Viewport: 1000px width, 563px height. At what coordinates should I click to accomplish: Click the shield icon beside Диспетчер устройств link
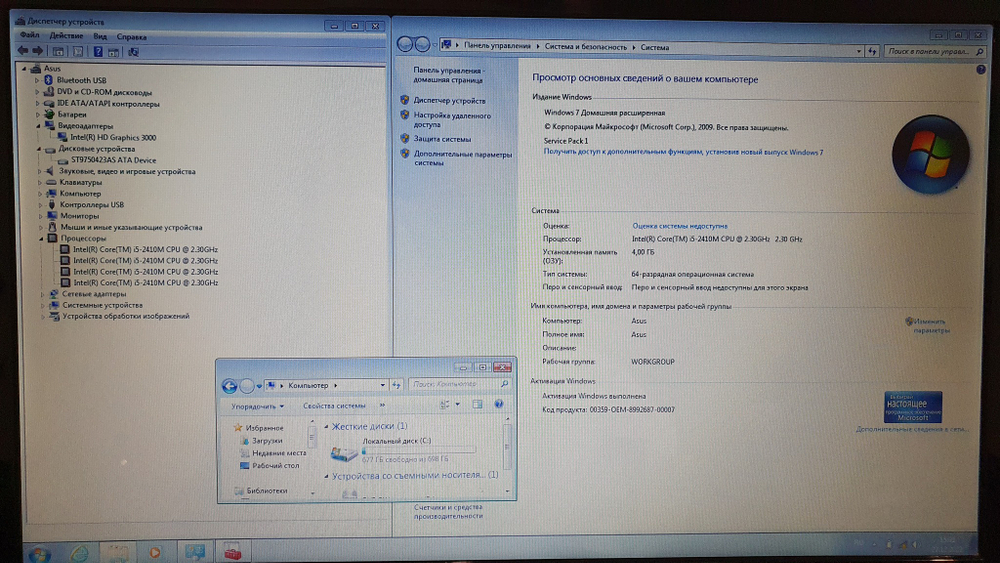pos(404,100)
